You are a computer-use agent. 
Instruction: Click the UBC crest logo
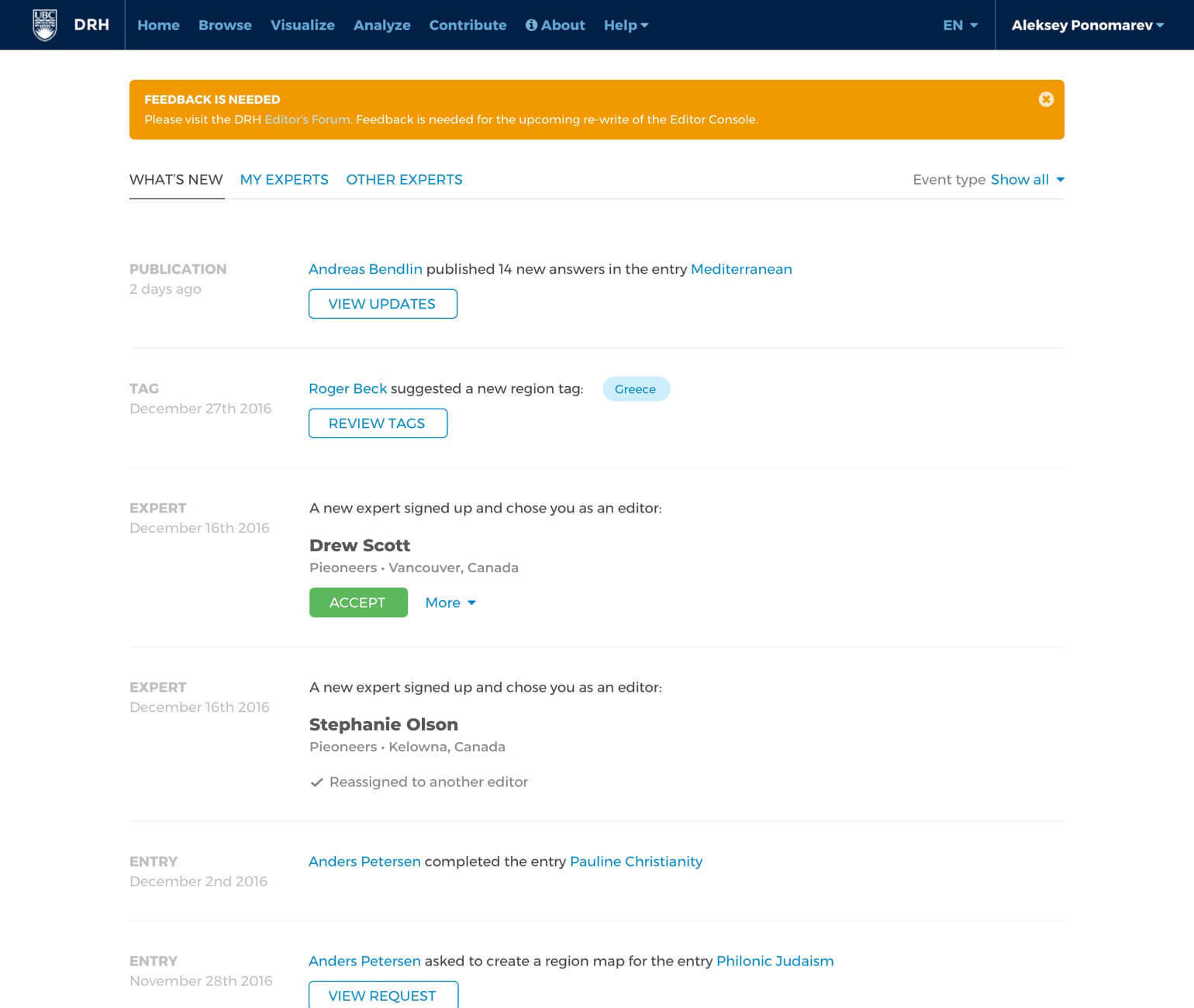(45, 25)
